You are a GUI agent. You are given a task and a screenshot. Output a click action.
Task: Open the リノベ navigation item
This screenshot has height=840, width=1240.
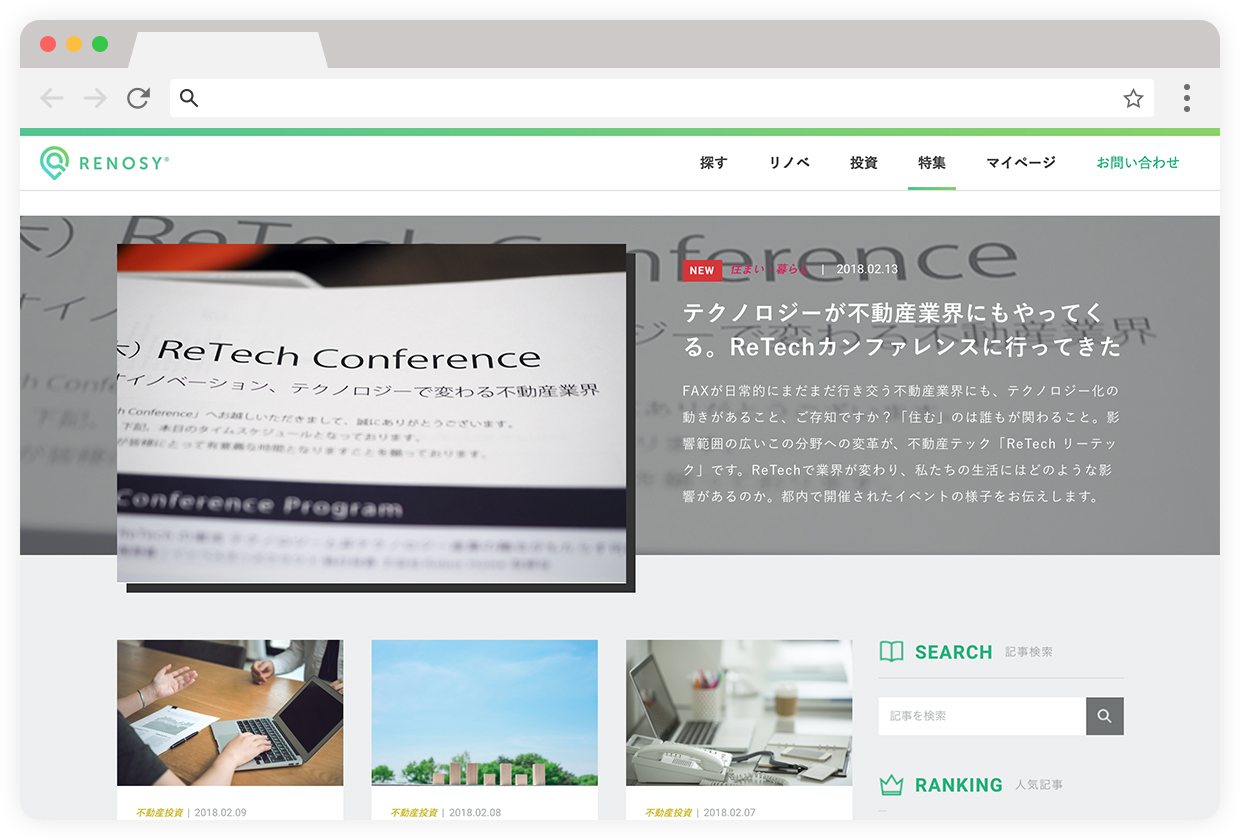point(789,163)
